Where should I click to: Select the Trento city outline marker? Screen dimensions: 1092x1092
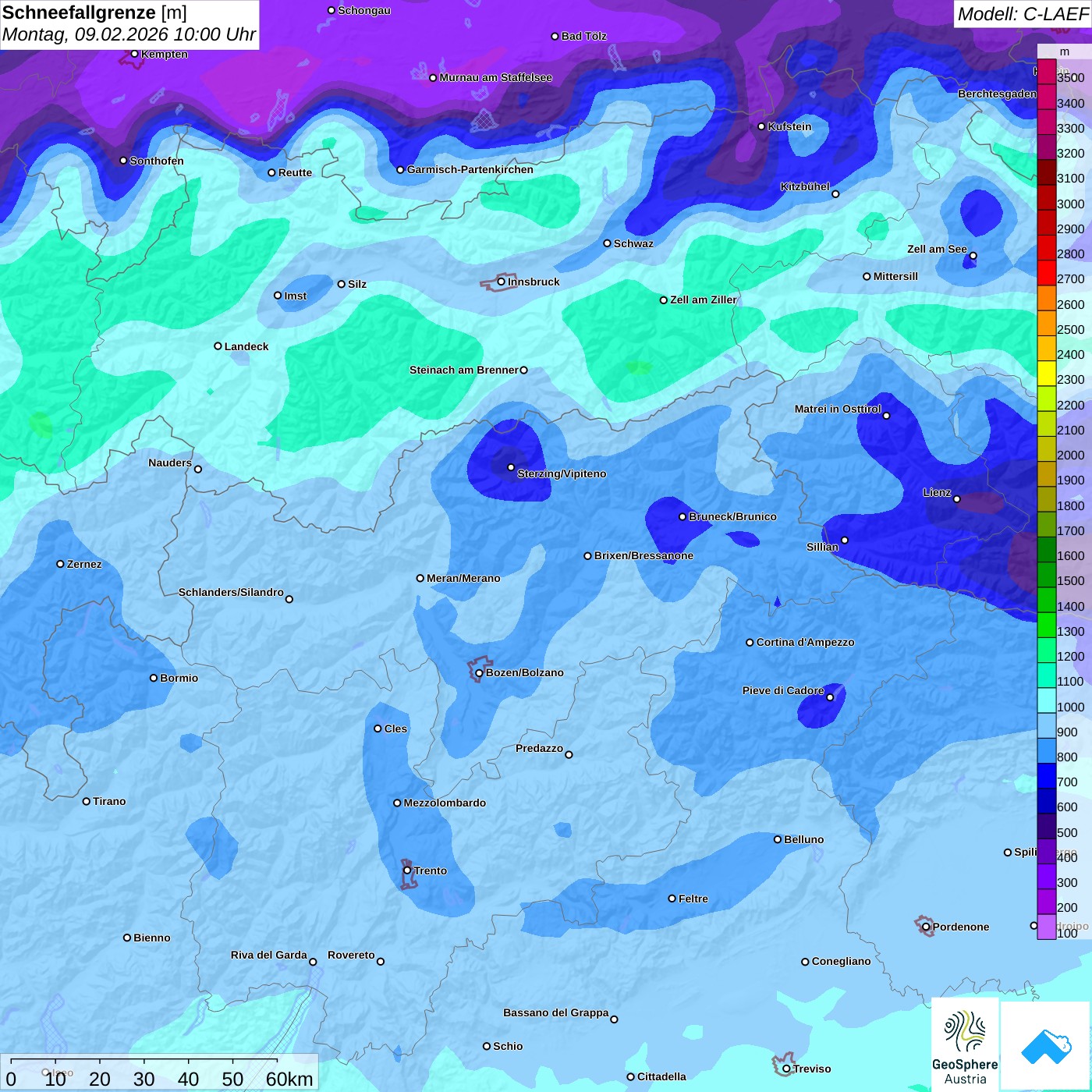408,875
